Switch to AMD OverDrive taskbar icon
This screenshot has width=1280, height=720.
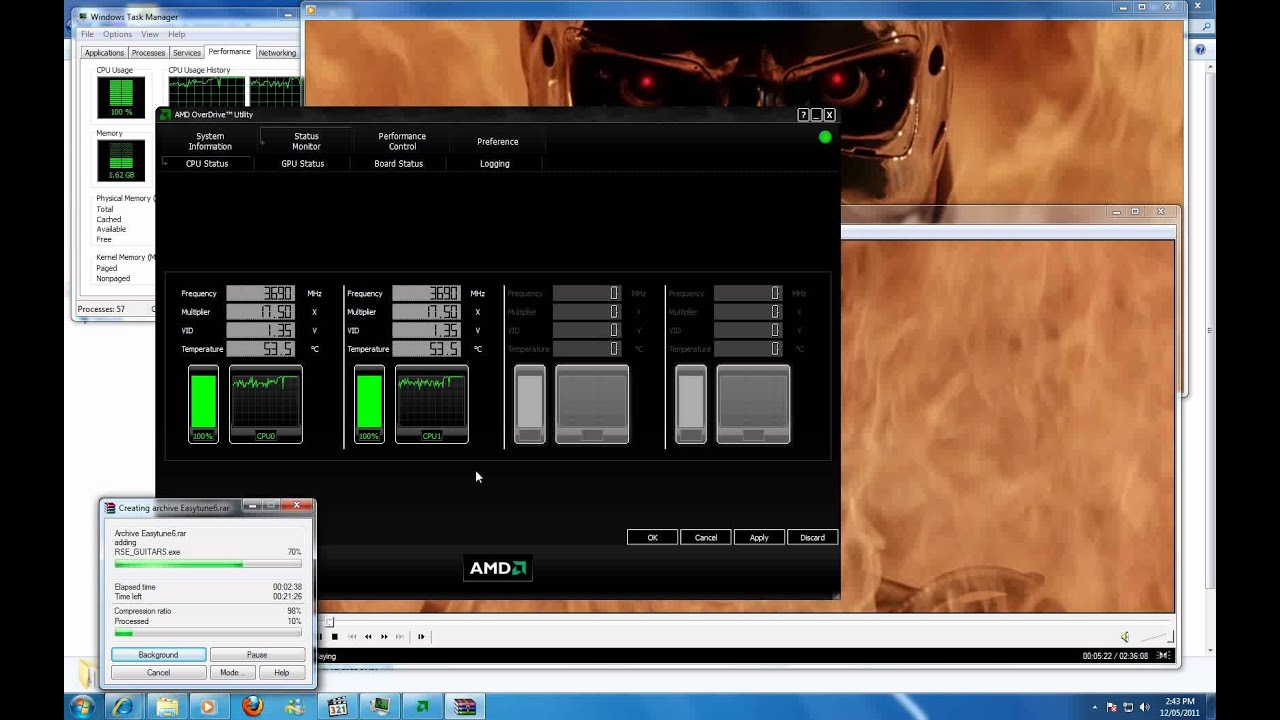point(423,706)
